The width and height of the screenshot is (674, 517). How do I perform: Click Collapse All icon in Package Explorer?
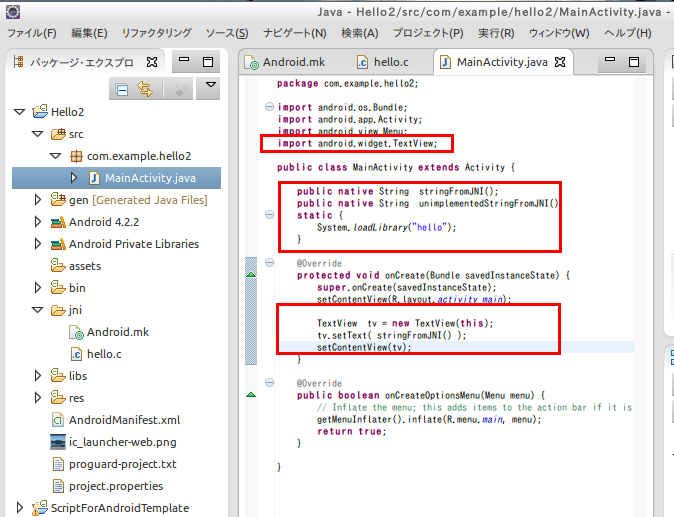(122, 89)
